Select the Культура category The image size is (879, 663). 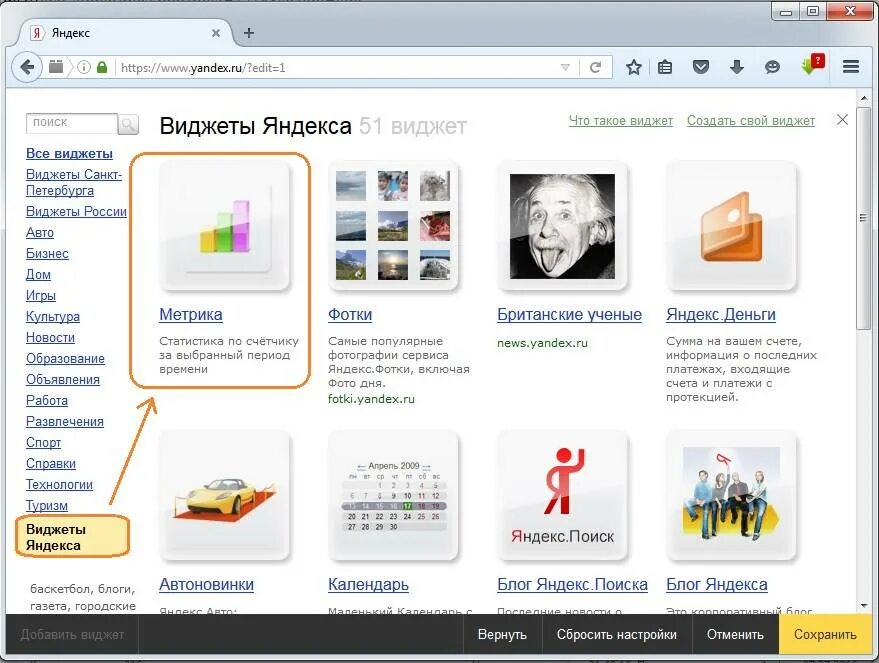pos(53,317)
